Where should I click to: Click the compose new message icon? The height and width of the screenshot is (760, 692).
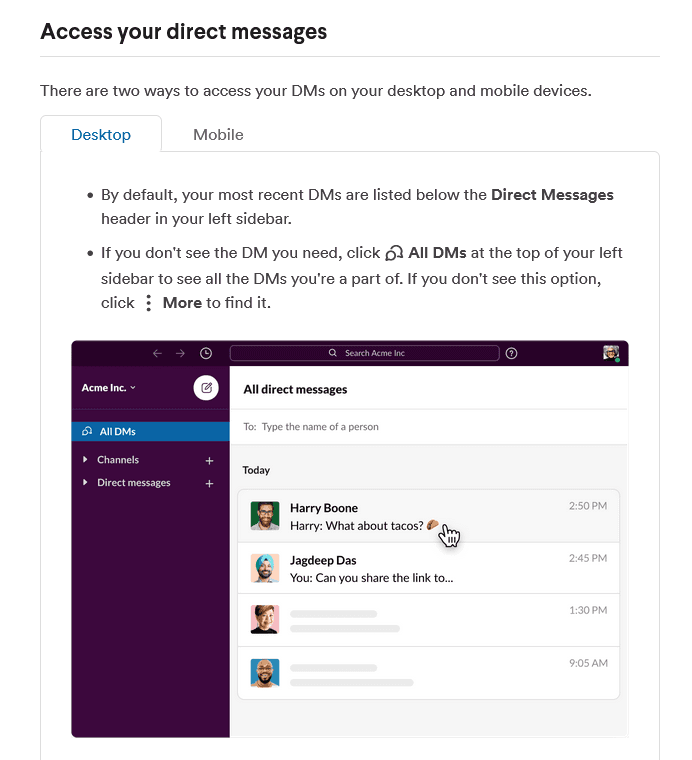click(206, 388)
